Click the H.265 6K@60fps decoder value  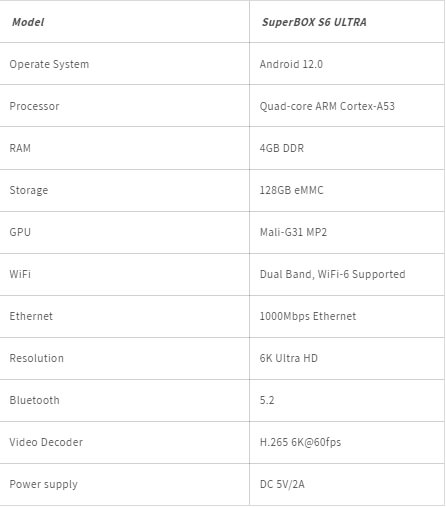pyautogui.click(x=300, y=442)
